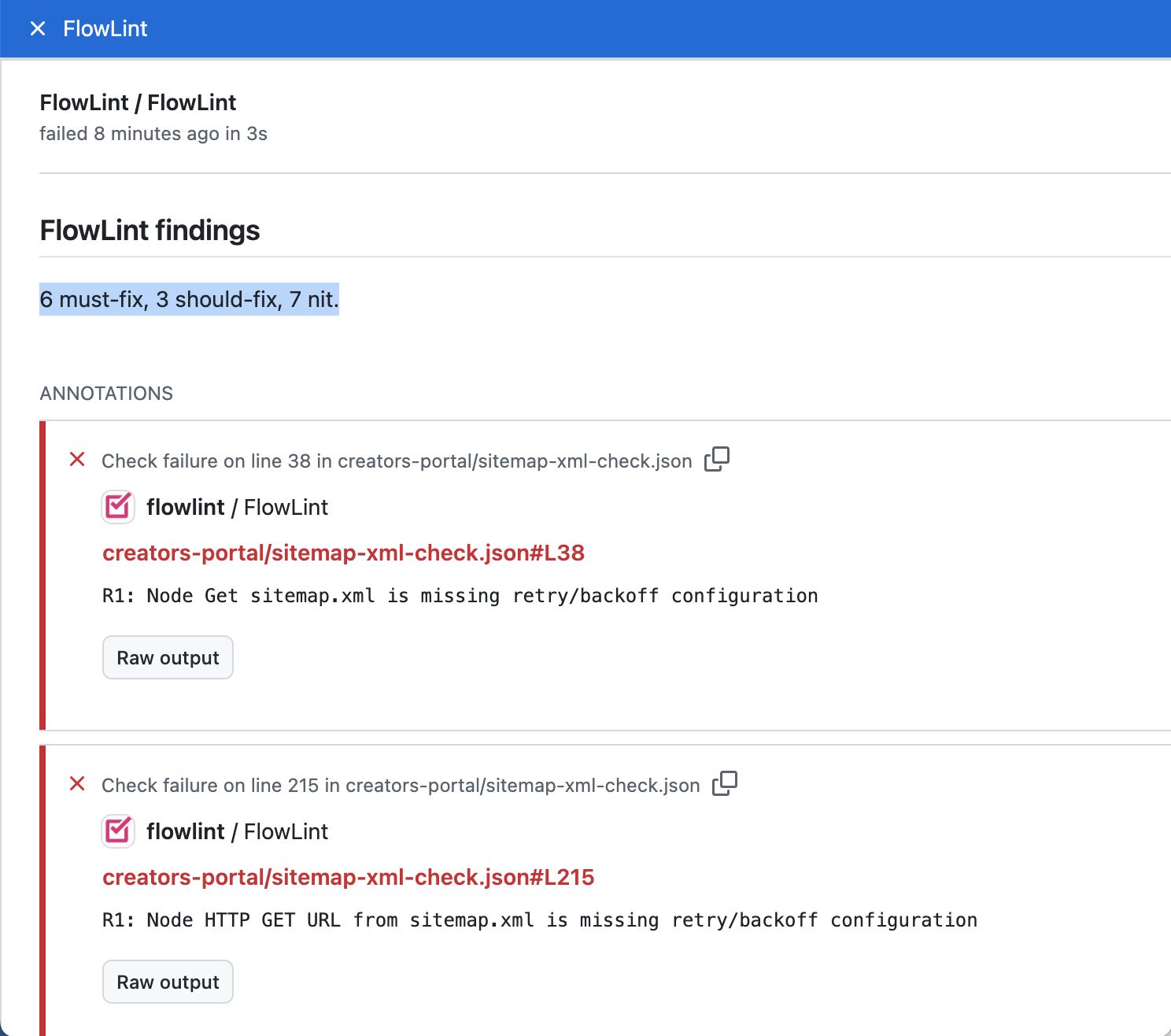Image resolution: width=1171 pixels, height=1036 pixels.
Task: Select the 'FlowLint findings' heading
Action: pyautogui.click(x=150, y=231)
